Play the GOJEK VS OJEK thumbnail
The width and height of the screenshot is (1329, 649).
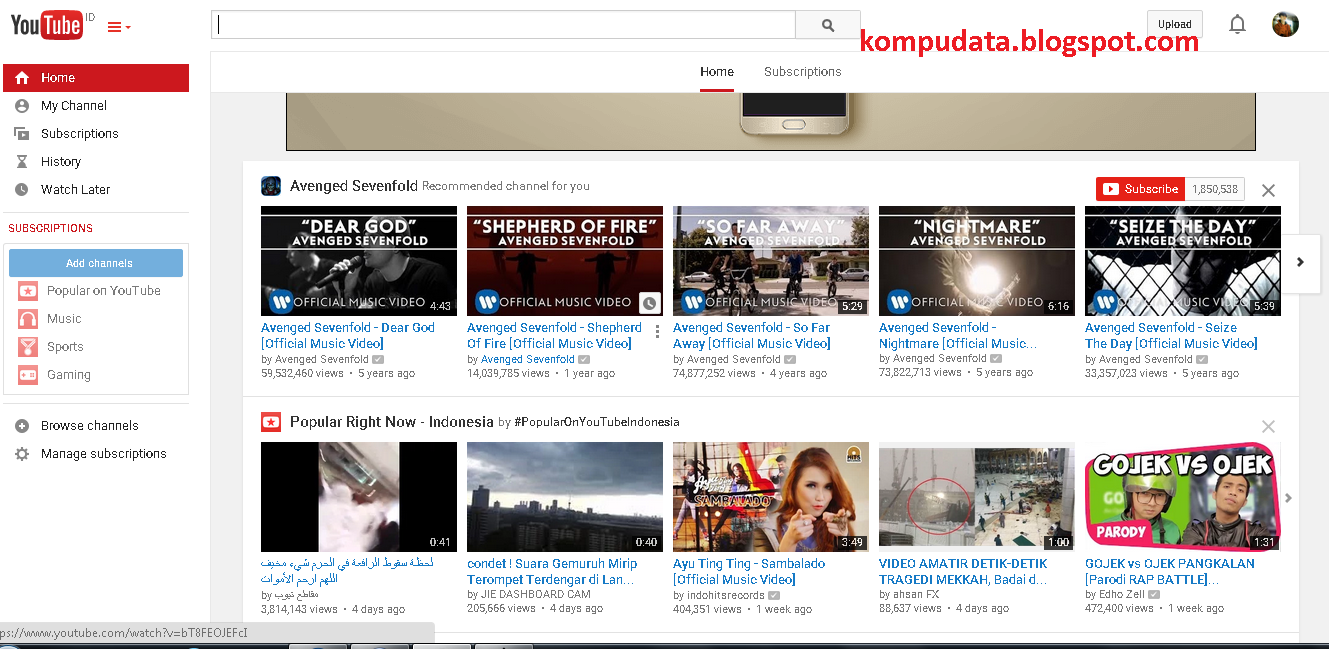point(1183,497)
